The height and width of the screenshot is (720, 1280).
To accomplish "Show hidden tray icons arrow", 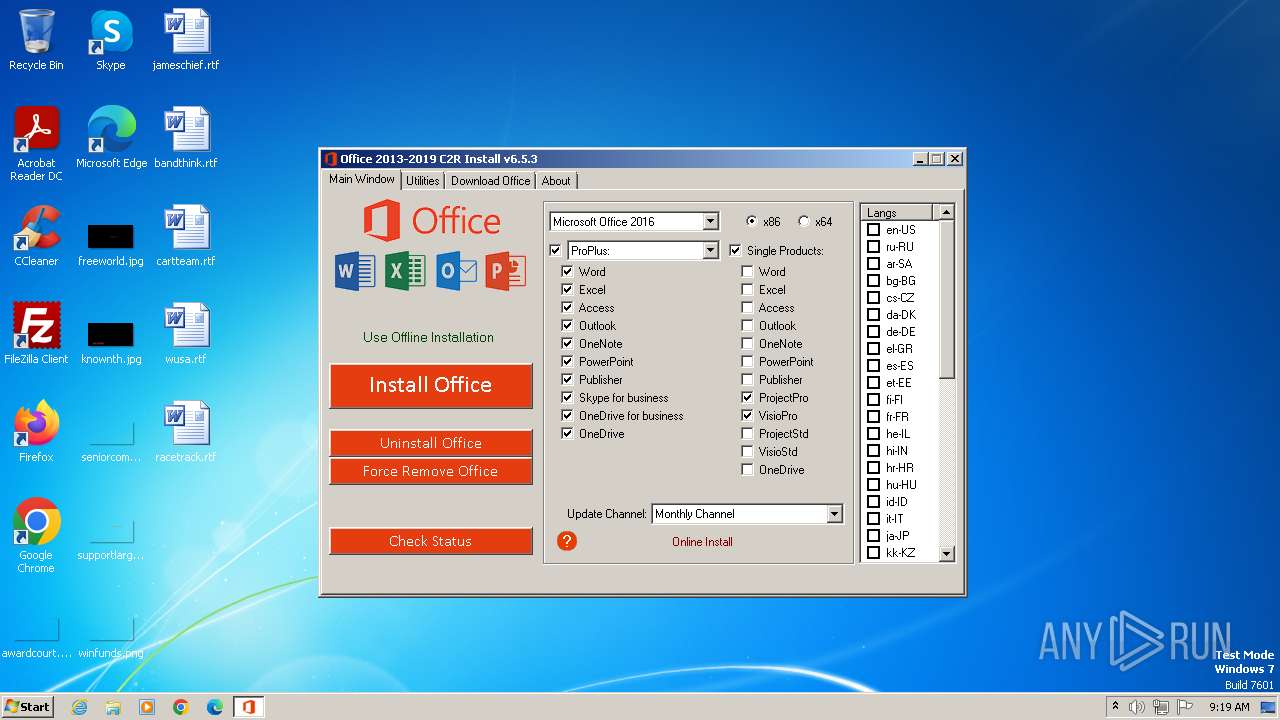I will pos(1115,706).
